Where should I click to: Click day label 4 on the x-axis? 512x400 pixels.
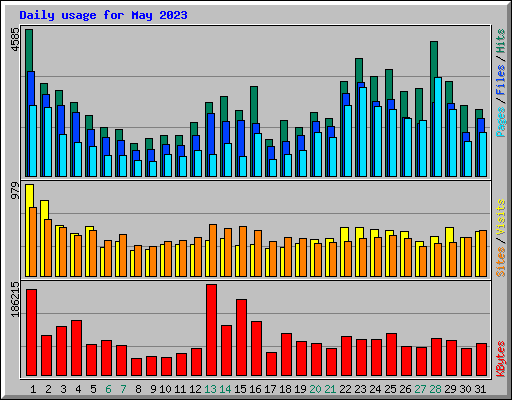point(78,389)
